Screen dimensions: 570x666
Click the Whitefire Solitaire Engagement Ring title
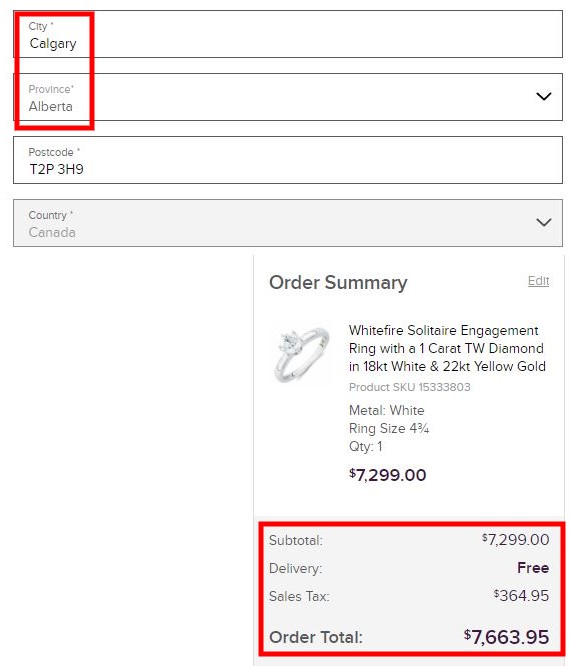coord(447,348)
